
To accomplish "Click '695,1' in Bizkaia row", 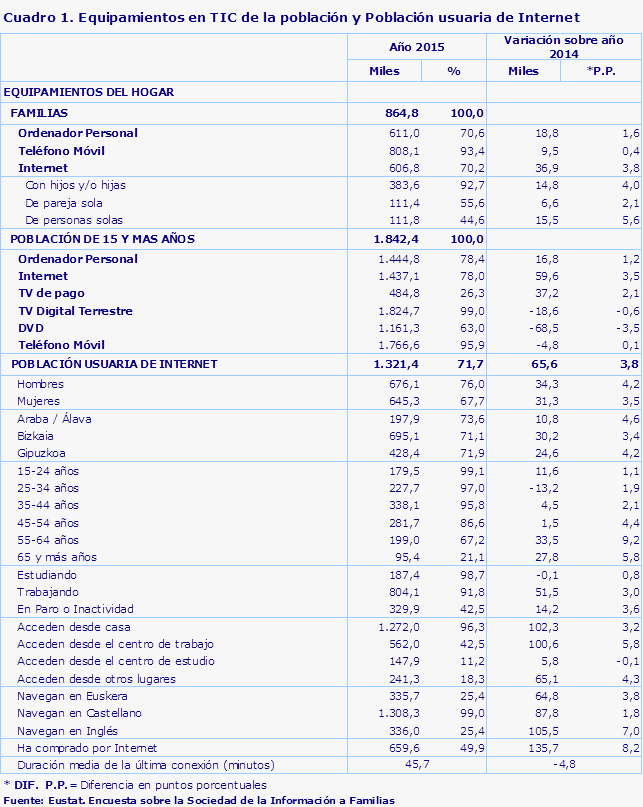I will click(x=404, y=436).
